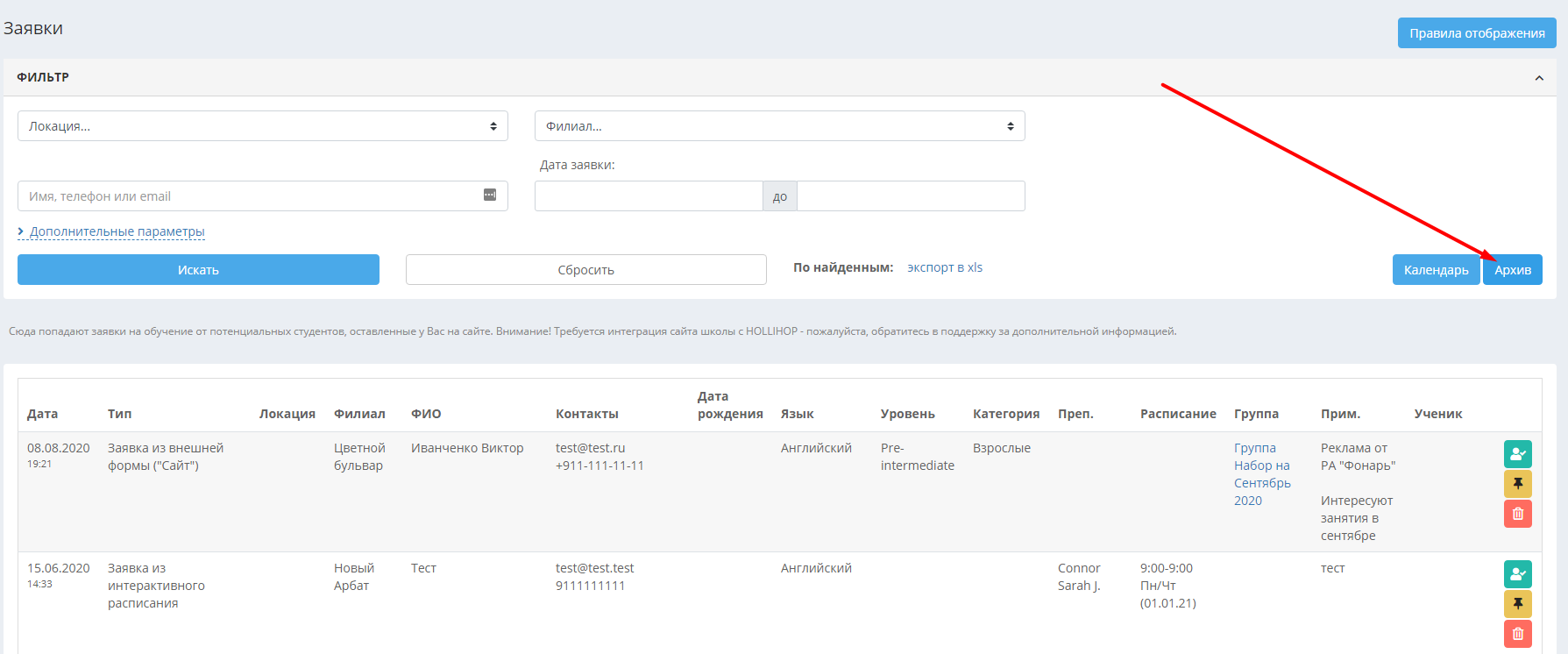Click the keyboard icon in the name search field
Image resolution: width=1568 pixels, height=654 pixels.
tap(490, 195)
